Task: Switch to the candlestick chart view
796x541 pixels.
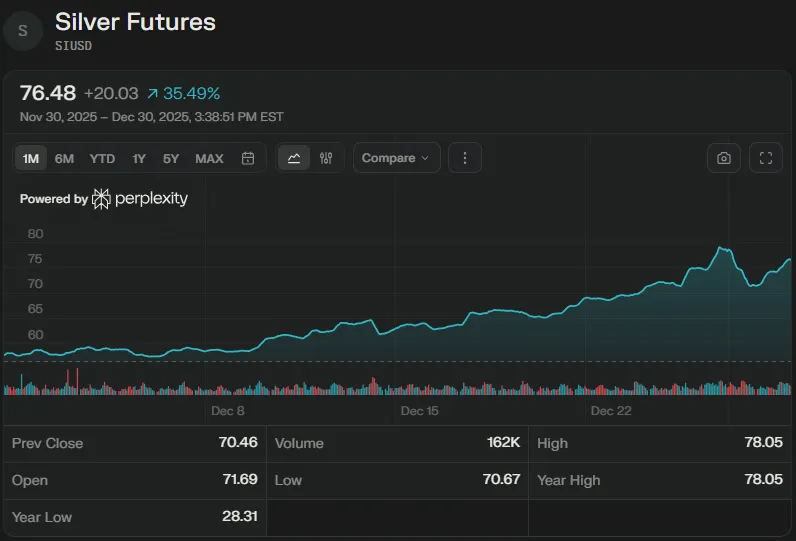Action: point(326,158)
